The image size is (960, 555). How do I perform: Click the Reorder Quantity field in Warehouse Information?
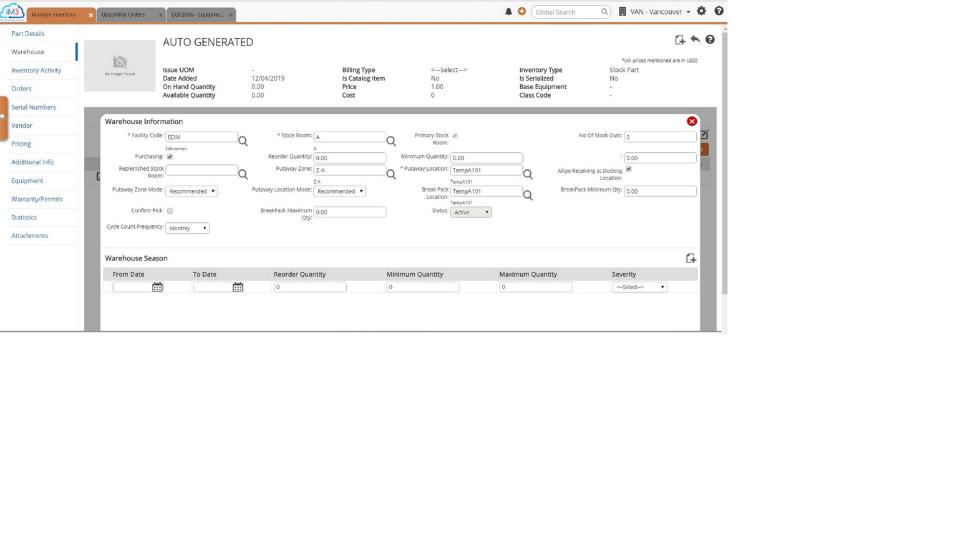(x=350, y=157)
